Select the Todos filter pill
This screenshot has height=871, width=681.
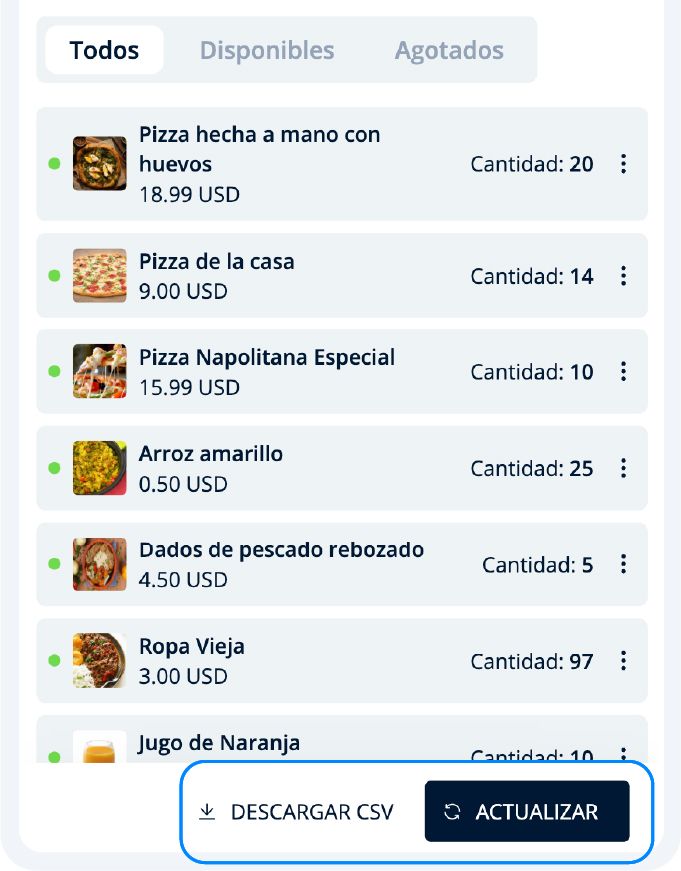[x=104, y=50]
